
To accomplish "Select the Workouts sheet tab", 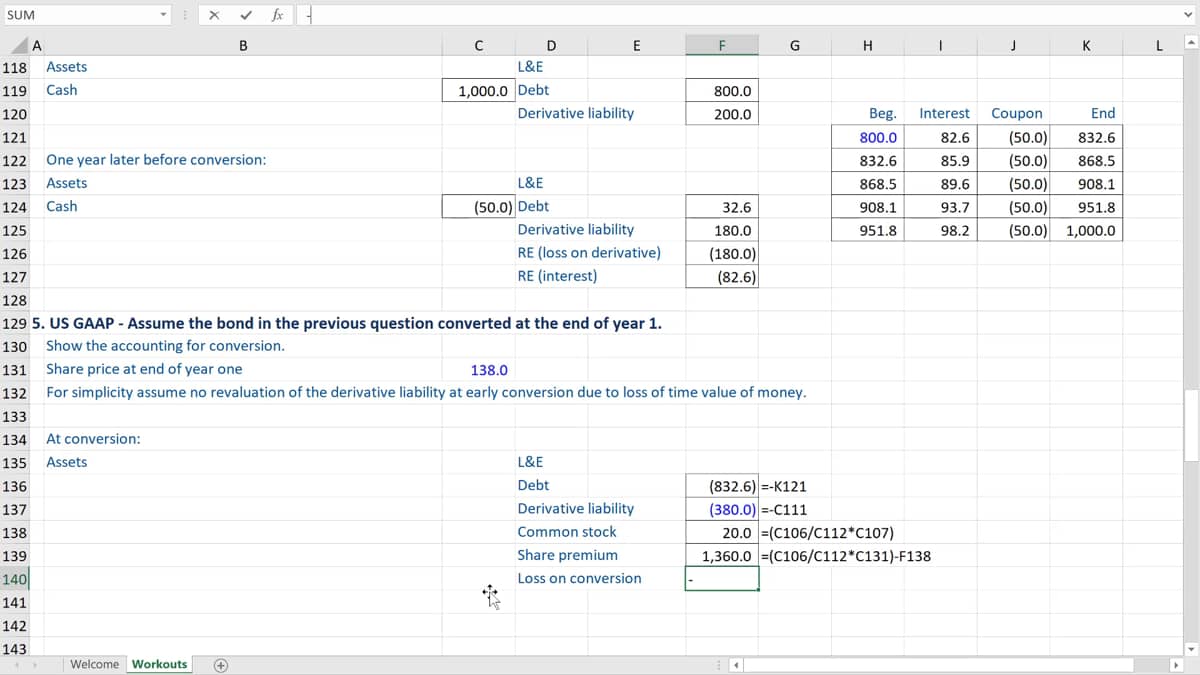I will point(159,664).
